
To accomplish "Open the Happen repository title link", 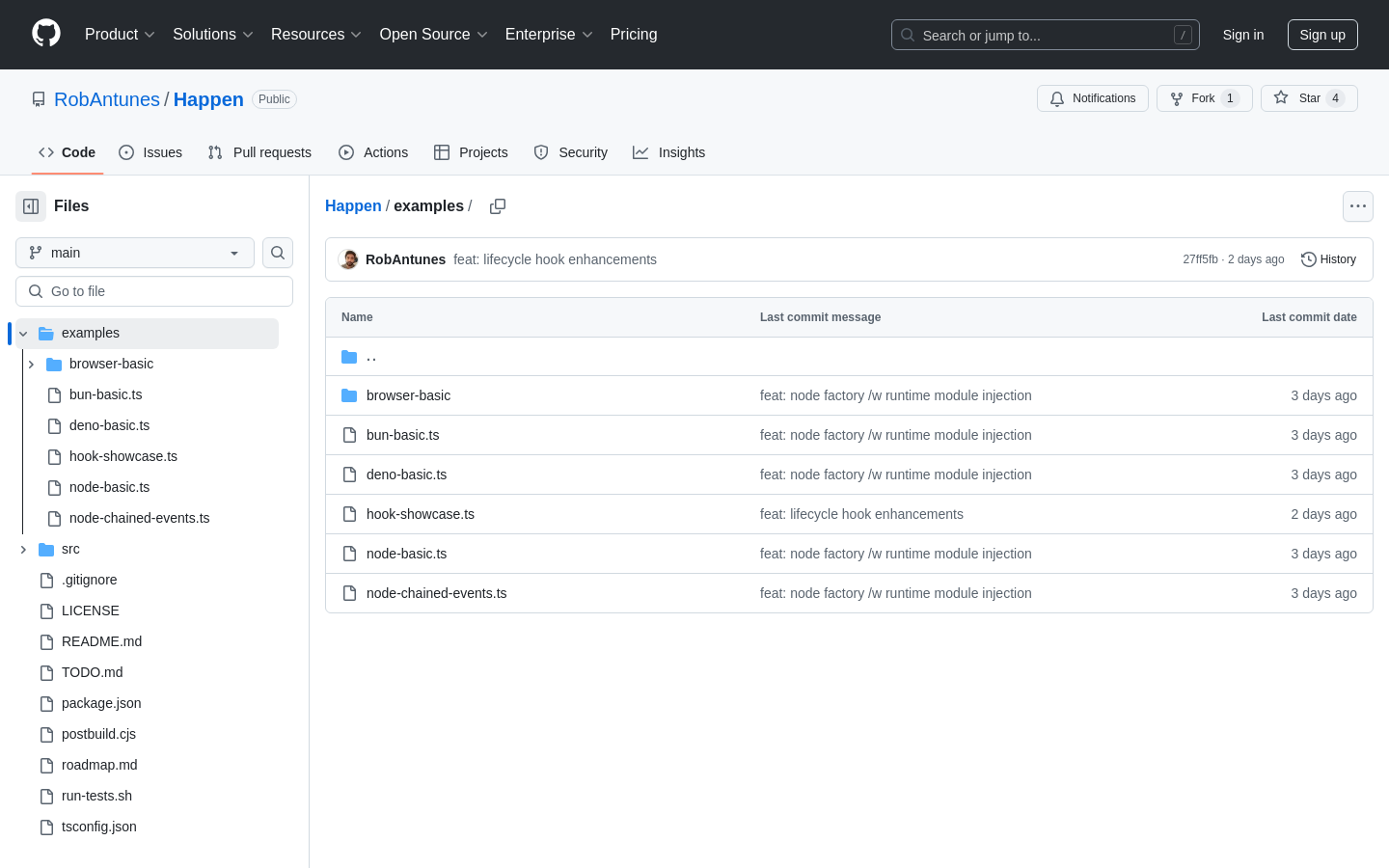I will (208, 99).
